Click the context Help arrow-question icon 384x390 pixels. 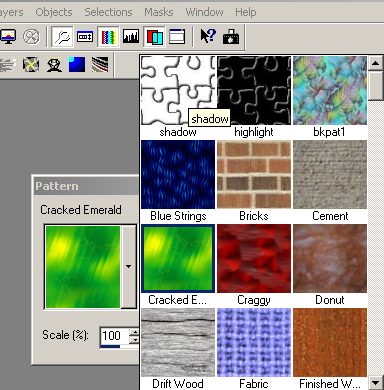click(208, 36)
